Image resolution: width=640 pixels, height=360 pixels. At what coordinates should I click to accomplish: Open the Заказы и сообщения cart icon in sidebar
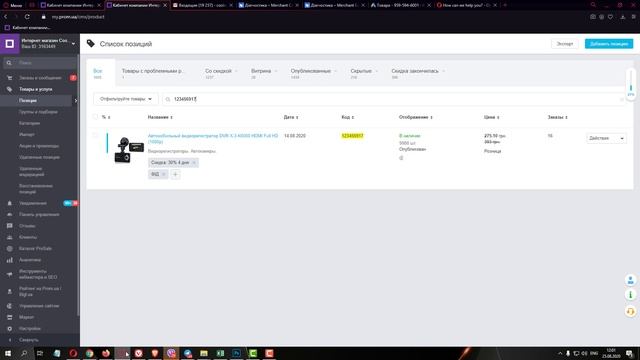pyautogui.click(x=9, y=78)
